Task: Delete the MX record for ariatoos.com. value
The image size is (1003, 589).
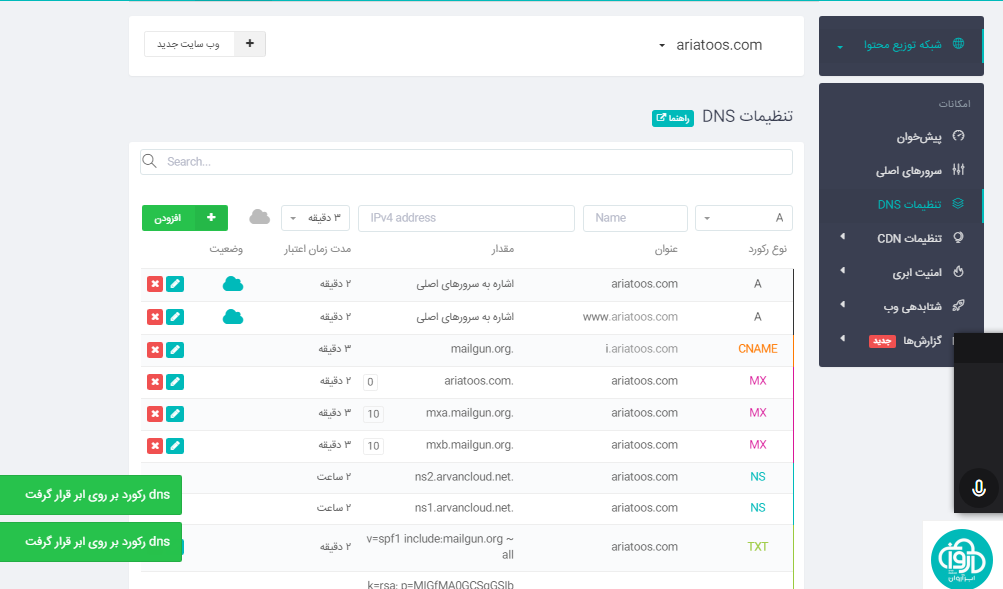Action: coord(155,382)
